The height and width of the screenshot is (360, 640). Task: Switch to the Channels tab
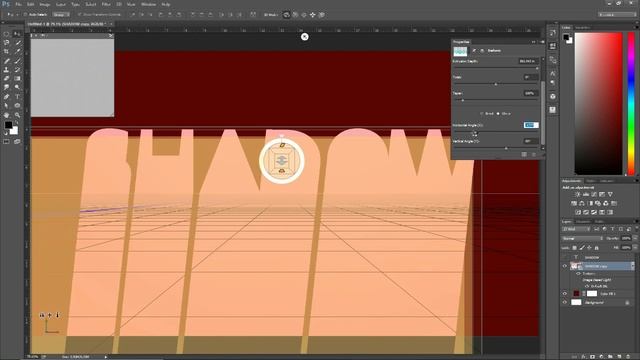click(583, 222)
